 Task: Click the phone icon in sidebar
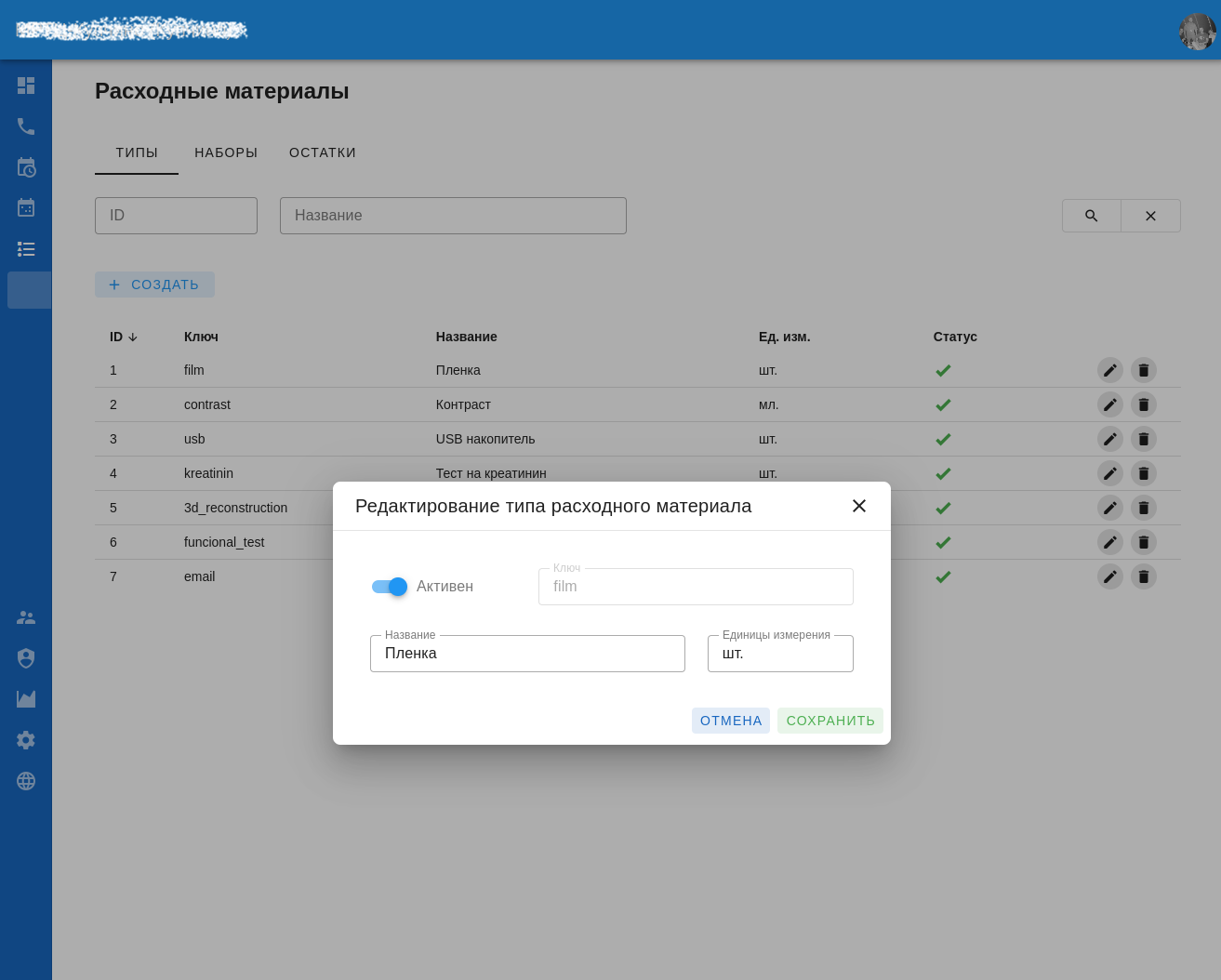coord(26,126)
